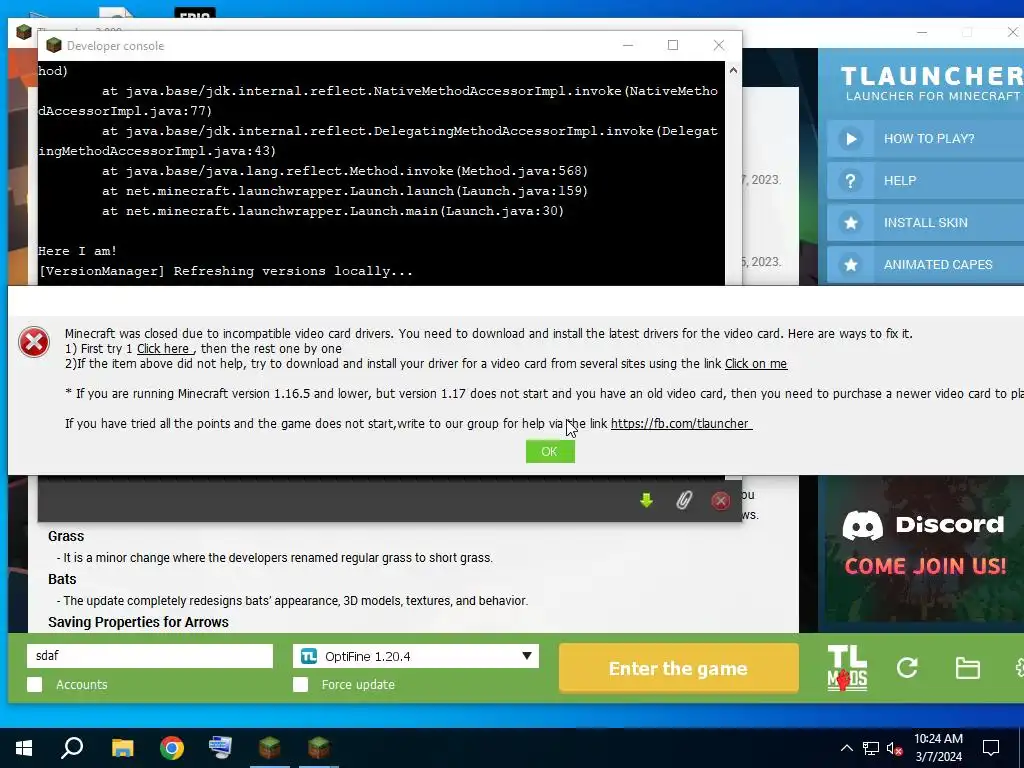Image resolution: width=1024 pixels, height=768 pixels.
Task: Minimize the Developer console window
Action: 628,45
